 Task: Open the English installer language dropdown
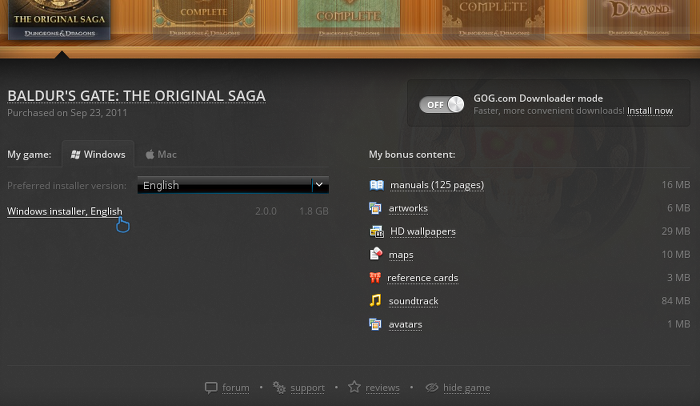(233, 185)
